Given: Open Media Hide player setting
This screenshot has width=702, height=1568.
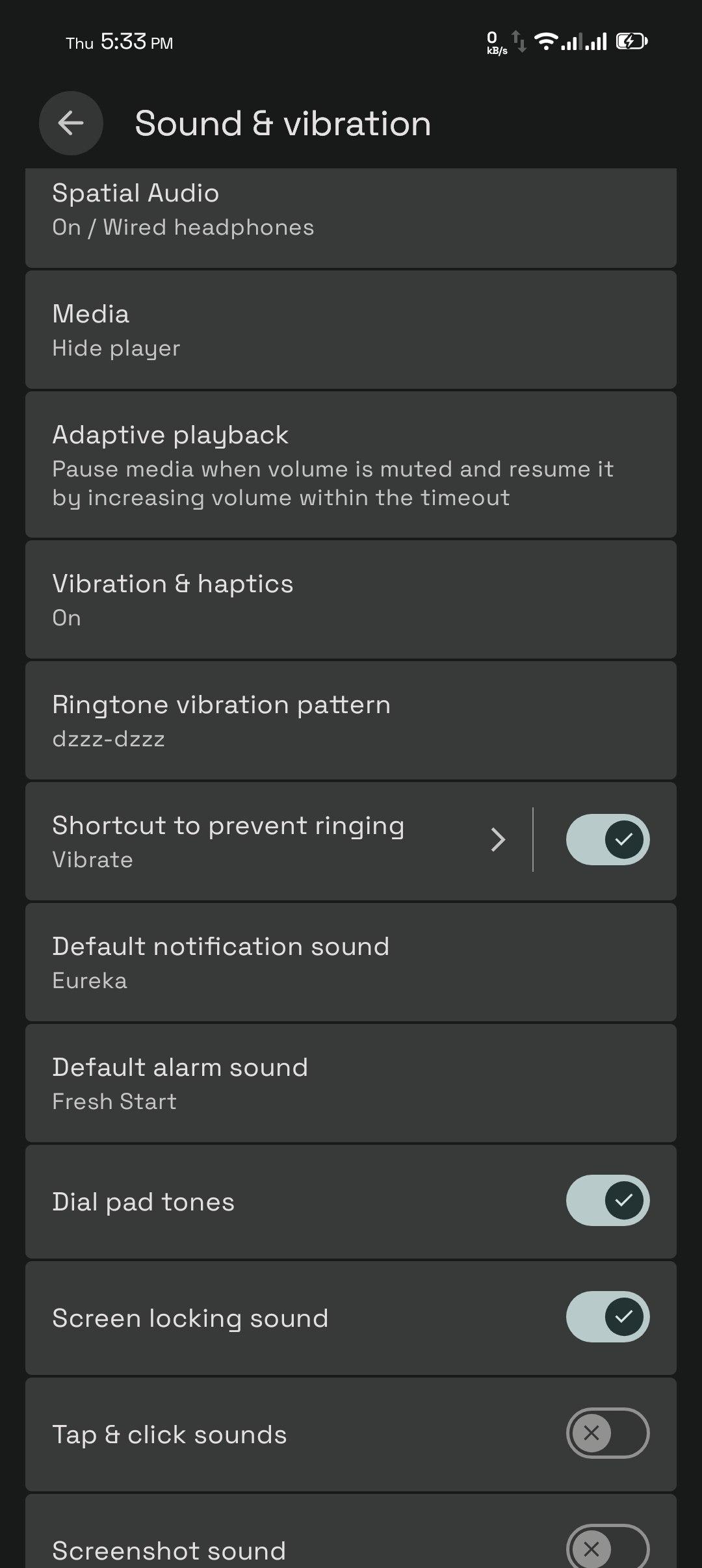Looking at the screenshot, I should coord(351,330).
